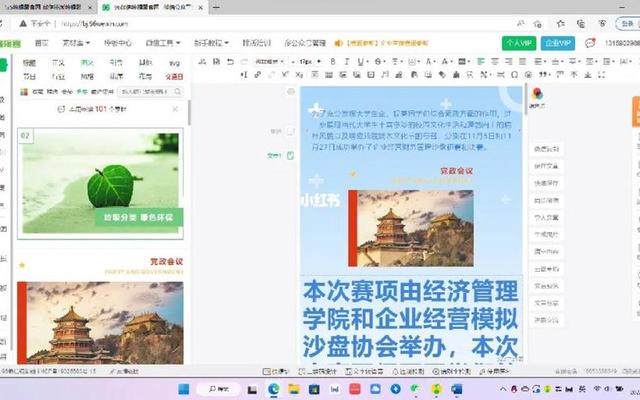
Task: Select the green leaf 02 template thumbnail
Action: pyautogui.click(x=100, y=183)
